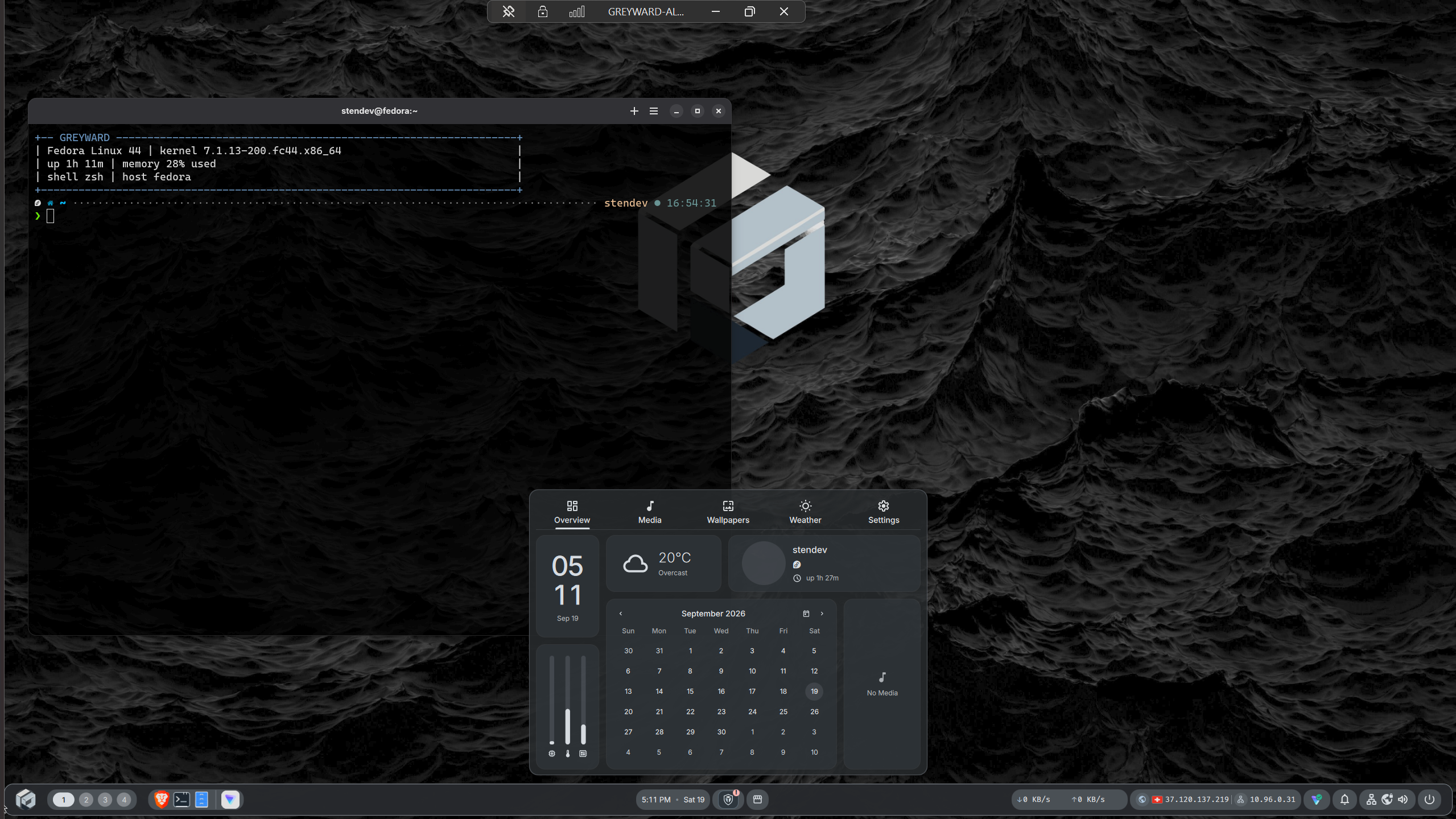The image size is (1456, 819).
Task: Launch the Brave browser from the dock
Action: [162, 799]
